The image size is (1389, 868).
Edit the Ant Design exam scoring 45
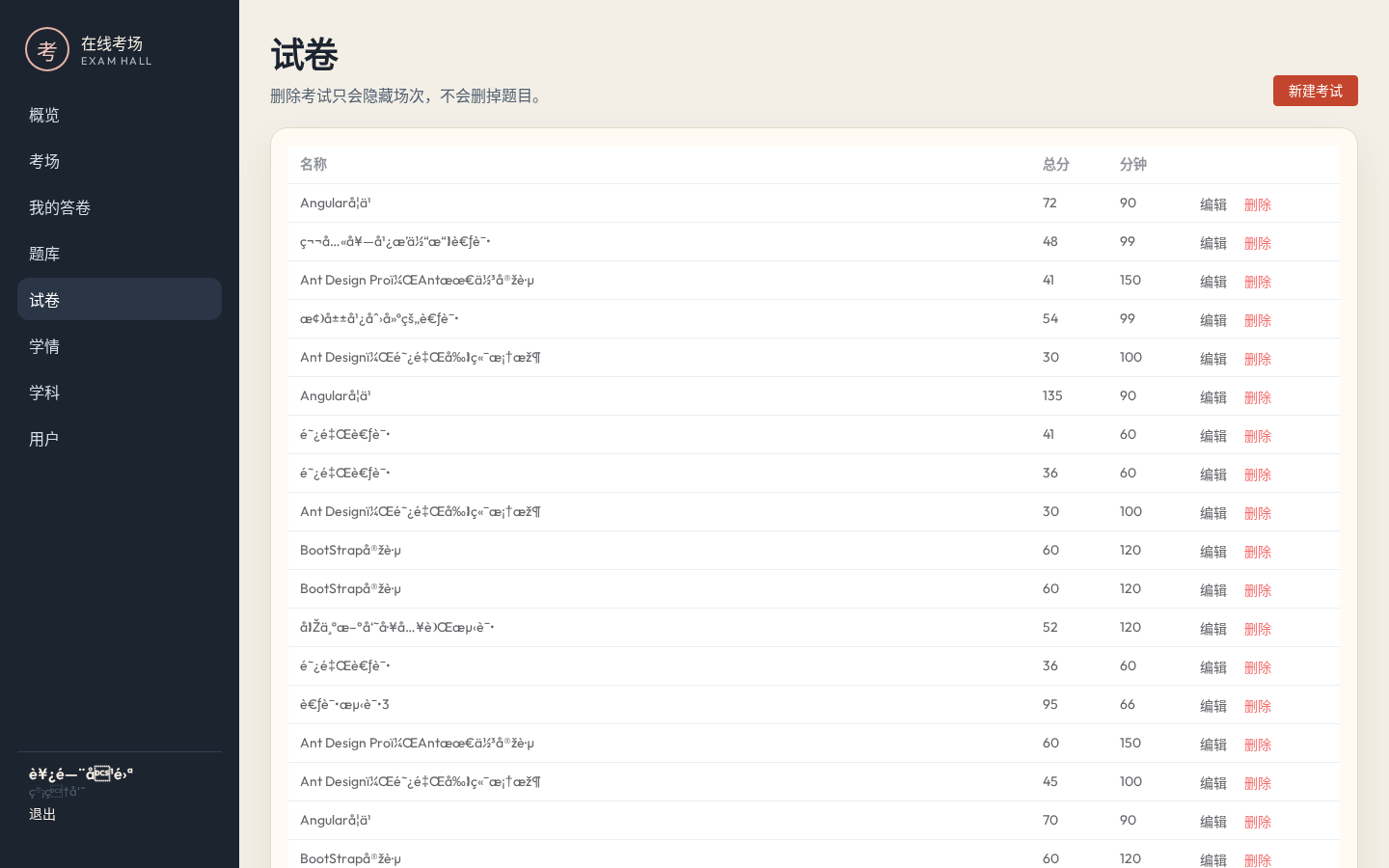1213,783
